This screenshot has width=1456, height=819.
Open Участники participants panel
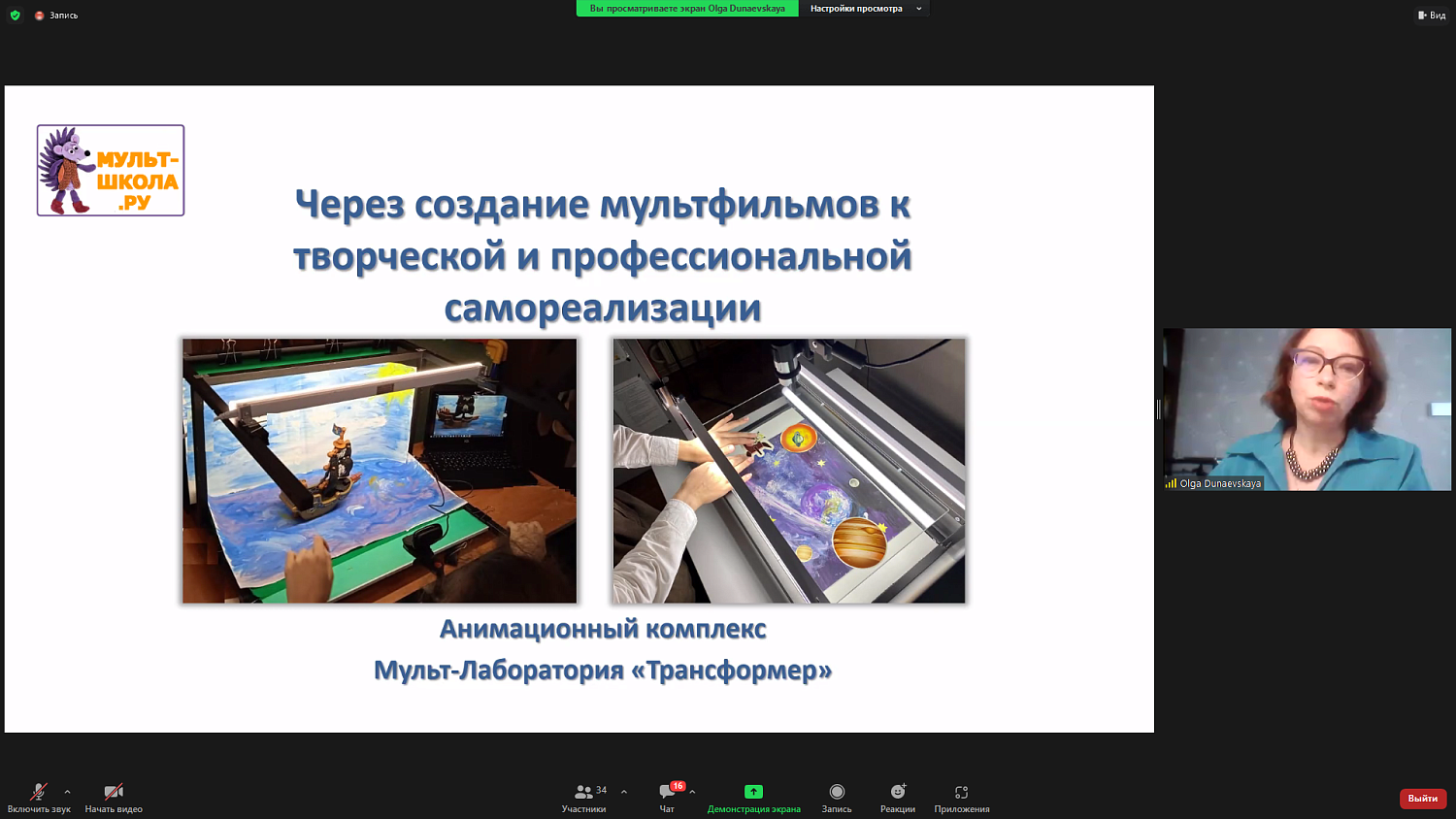(x=584, y=799)
